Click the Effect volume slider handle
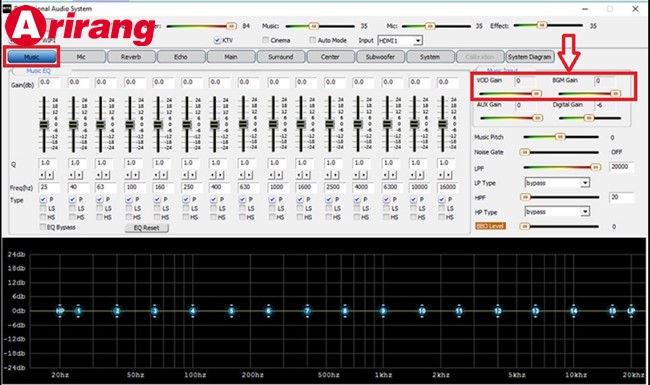Screen dimensions: 650x385 tap(541, 25)
